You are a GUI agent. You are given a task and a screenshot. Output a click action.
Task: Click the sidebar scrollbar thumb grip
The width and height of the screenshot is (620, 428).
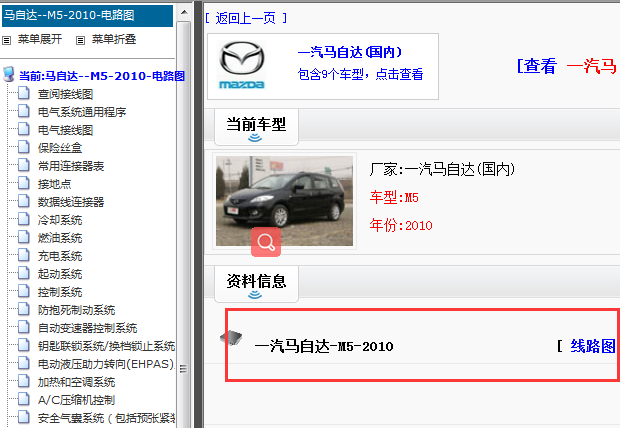[183, 369]
